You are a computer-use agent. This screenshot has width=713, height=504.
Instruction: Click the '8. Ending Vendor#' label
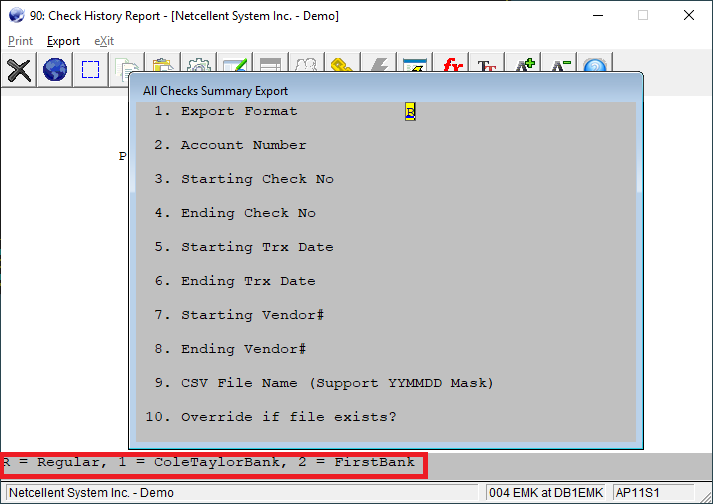[230, 349]
